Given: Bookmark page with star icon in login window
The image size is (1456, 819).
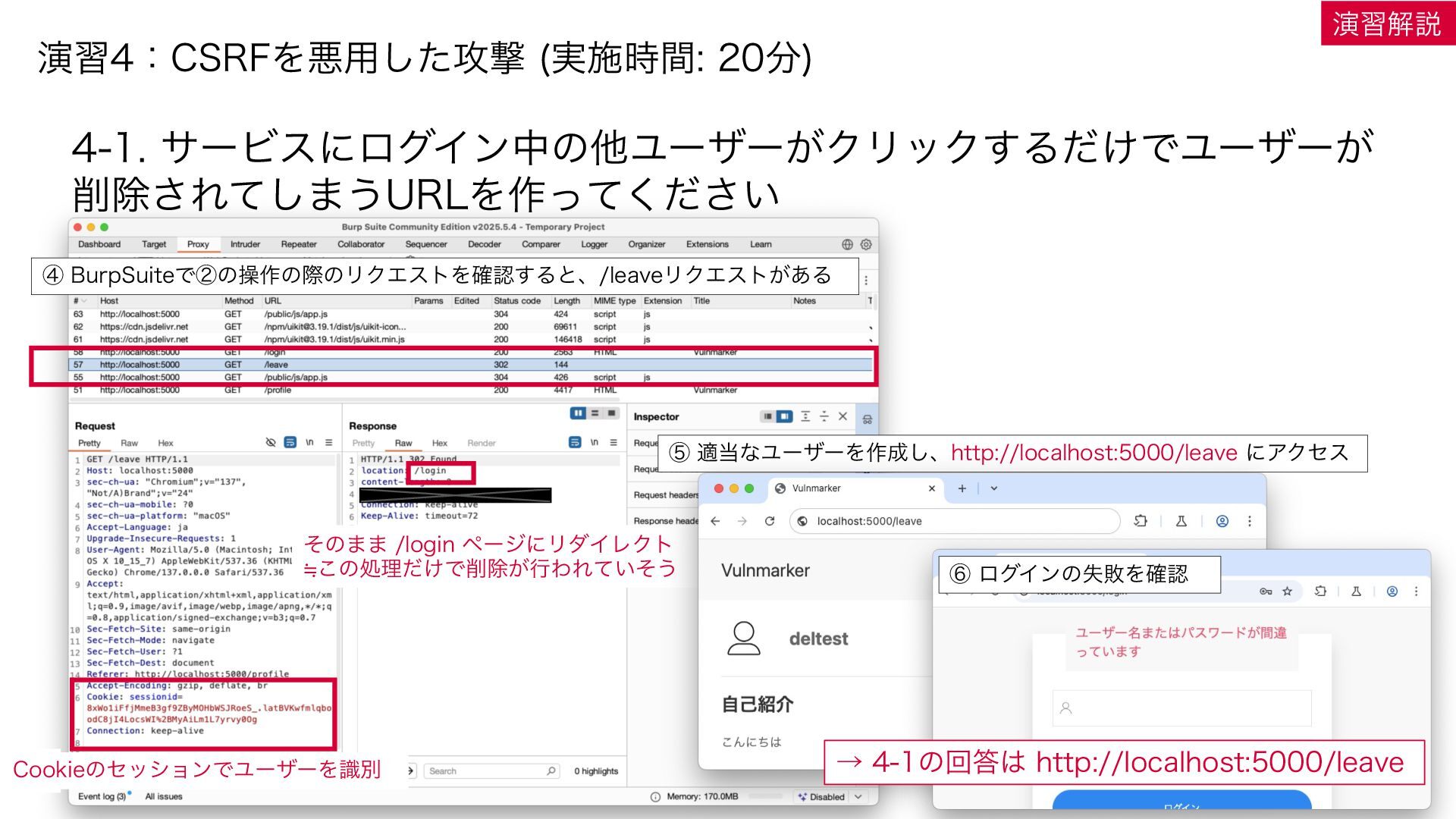Looking at the screenshot, I should coord(1287,591).
